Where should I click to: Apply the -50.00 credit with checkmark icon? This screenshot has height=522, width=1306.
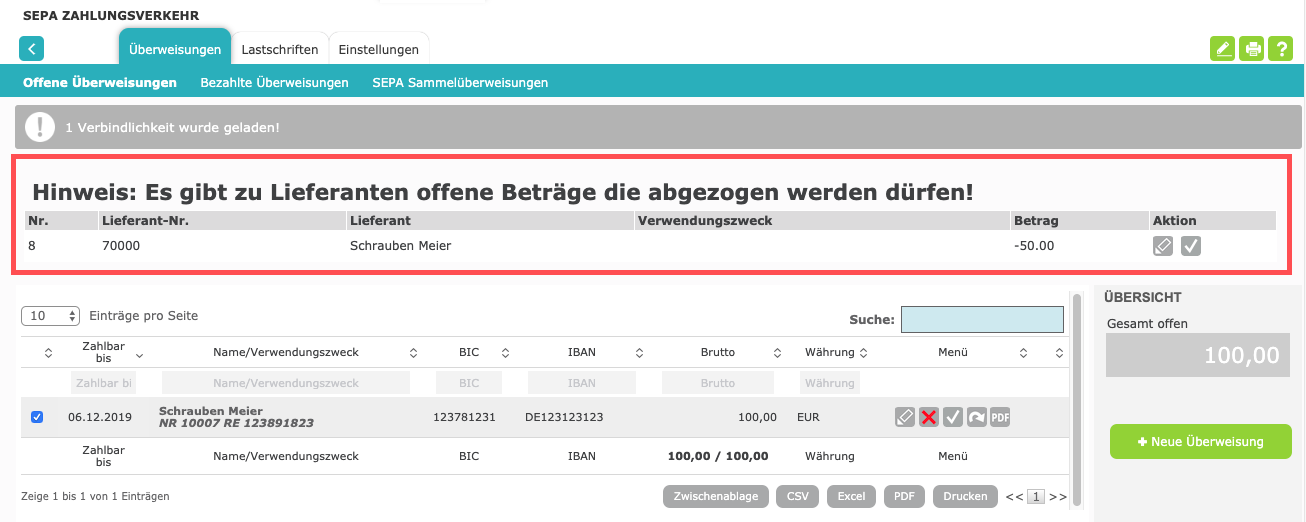1190,246
